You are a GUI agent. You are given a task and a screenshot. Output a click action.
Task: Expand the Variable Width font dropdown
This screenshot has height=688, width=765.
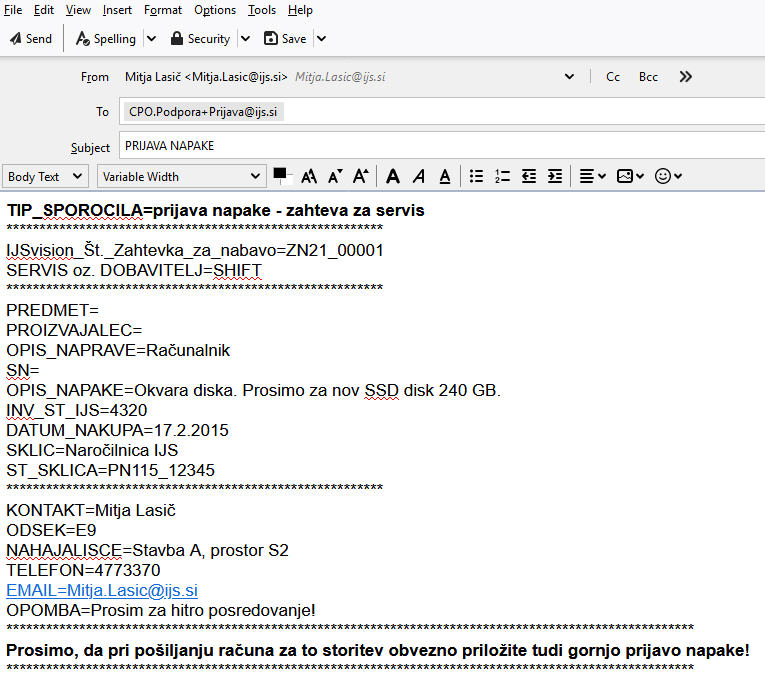click(x=181, y=176)
